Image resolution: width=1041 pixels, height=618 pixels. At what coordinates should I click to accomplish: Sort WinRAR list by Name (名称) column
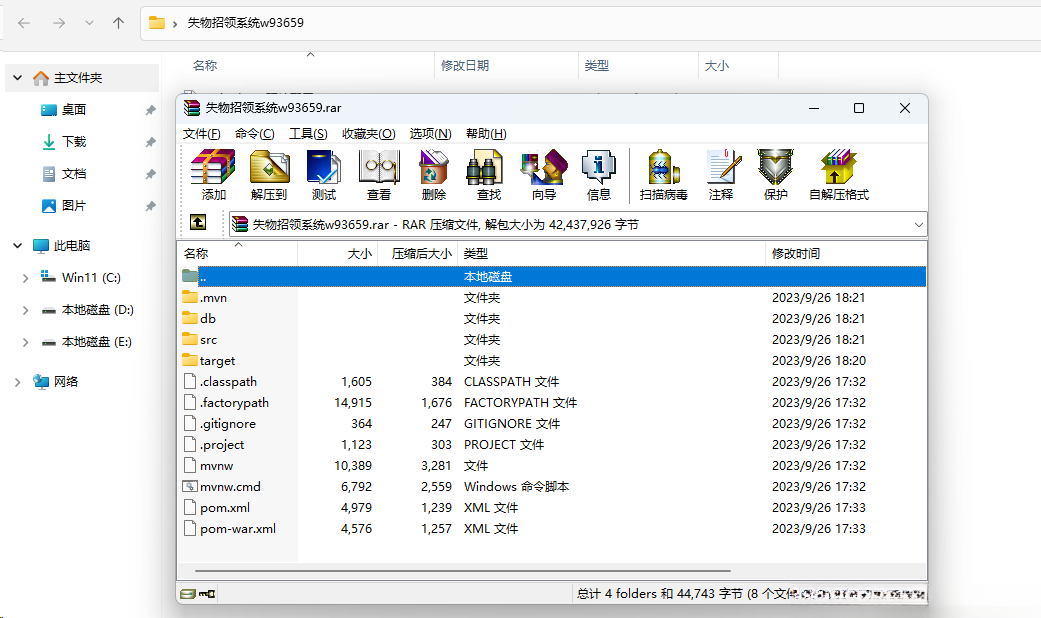click(x=237, y=253)
